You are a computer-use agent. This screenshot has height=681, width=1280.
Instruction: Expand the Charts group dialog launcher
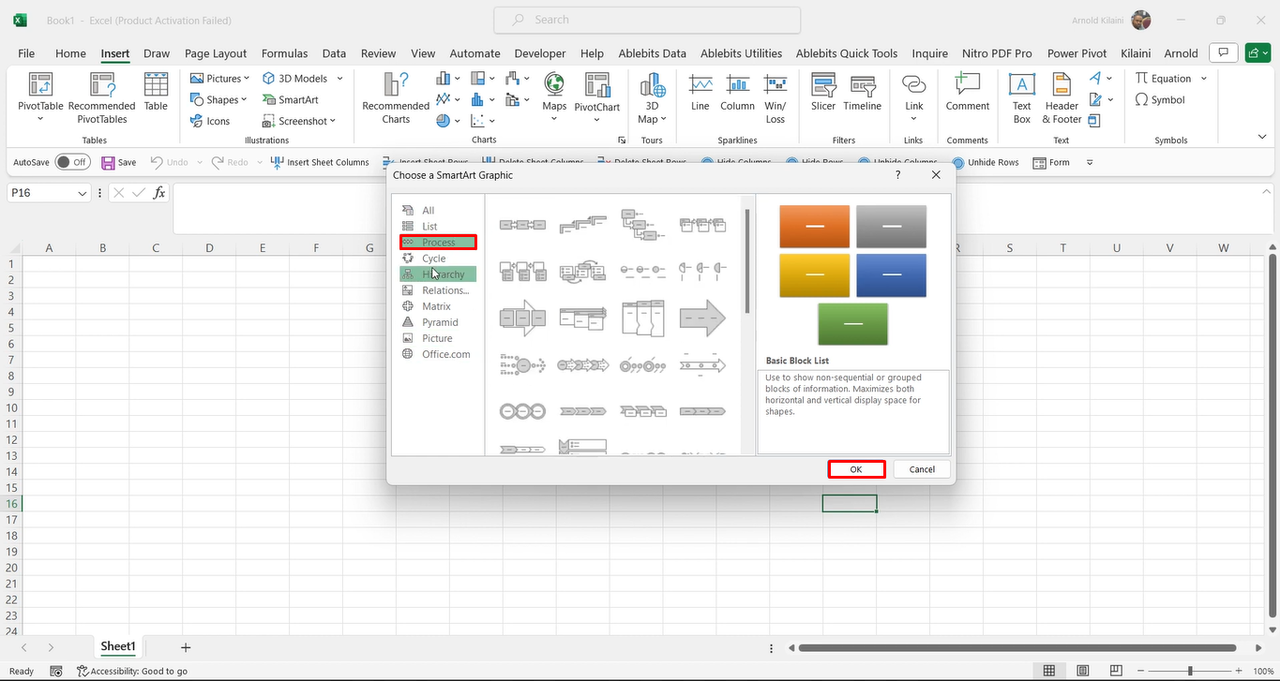(x=622, y=141)
